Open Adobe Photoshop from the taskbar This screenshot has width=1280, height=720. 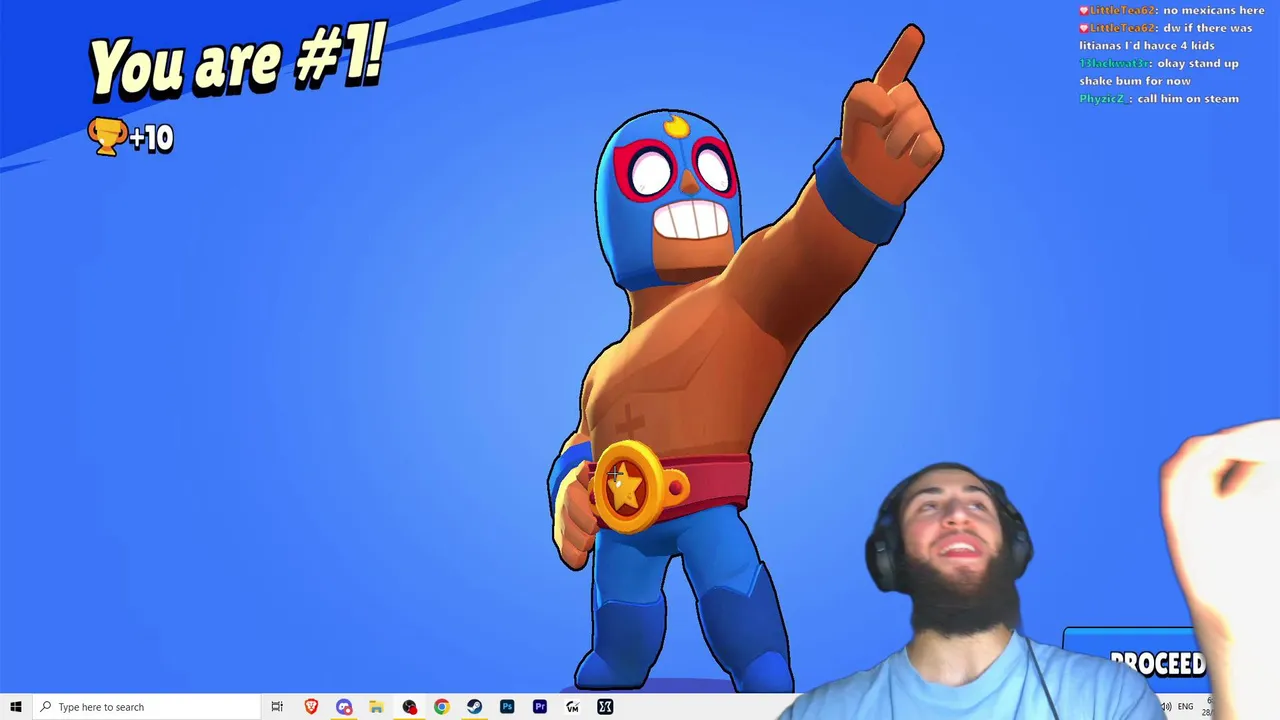(x=507, y=707)
